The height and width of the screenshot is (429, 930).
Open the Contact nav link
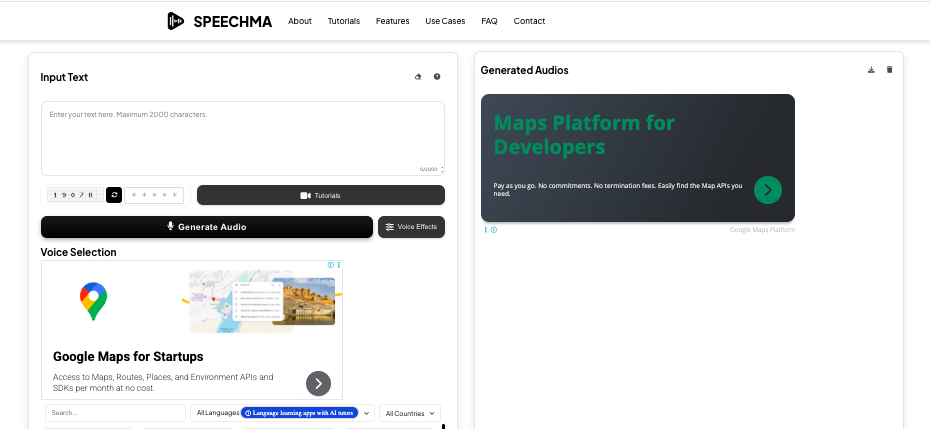[x=529, y=21]
